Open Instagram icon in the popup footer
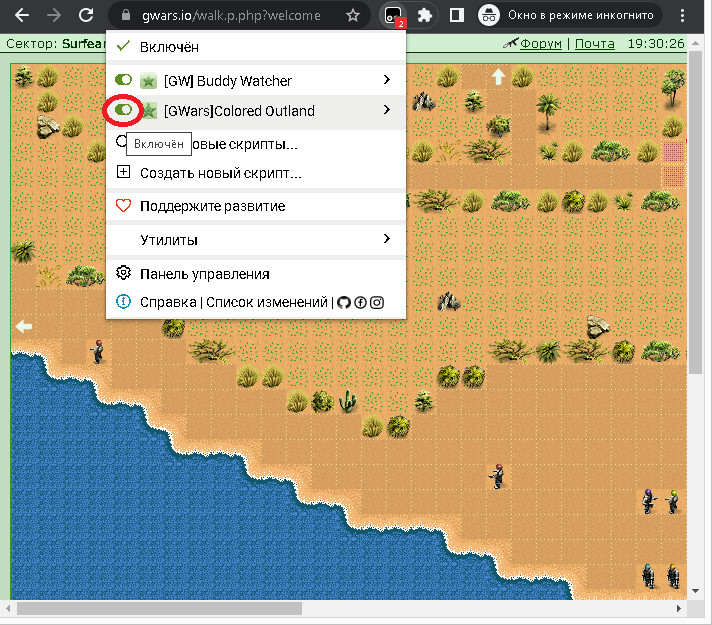 (x=377, y=303)
